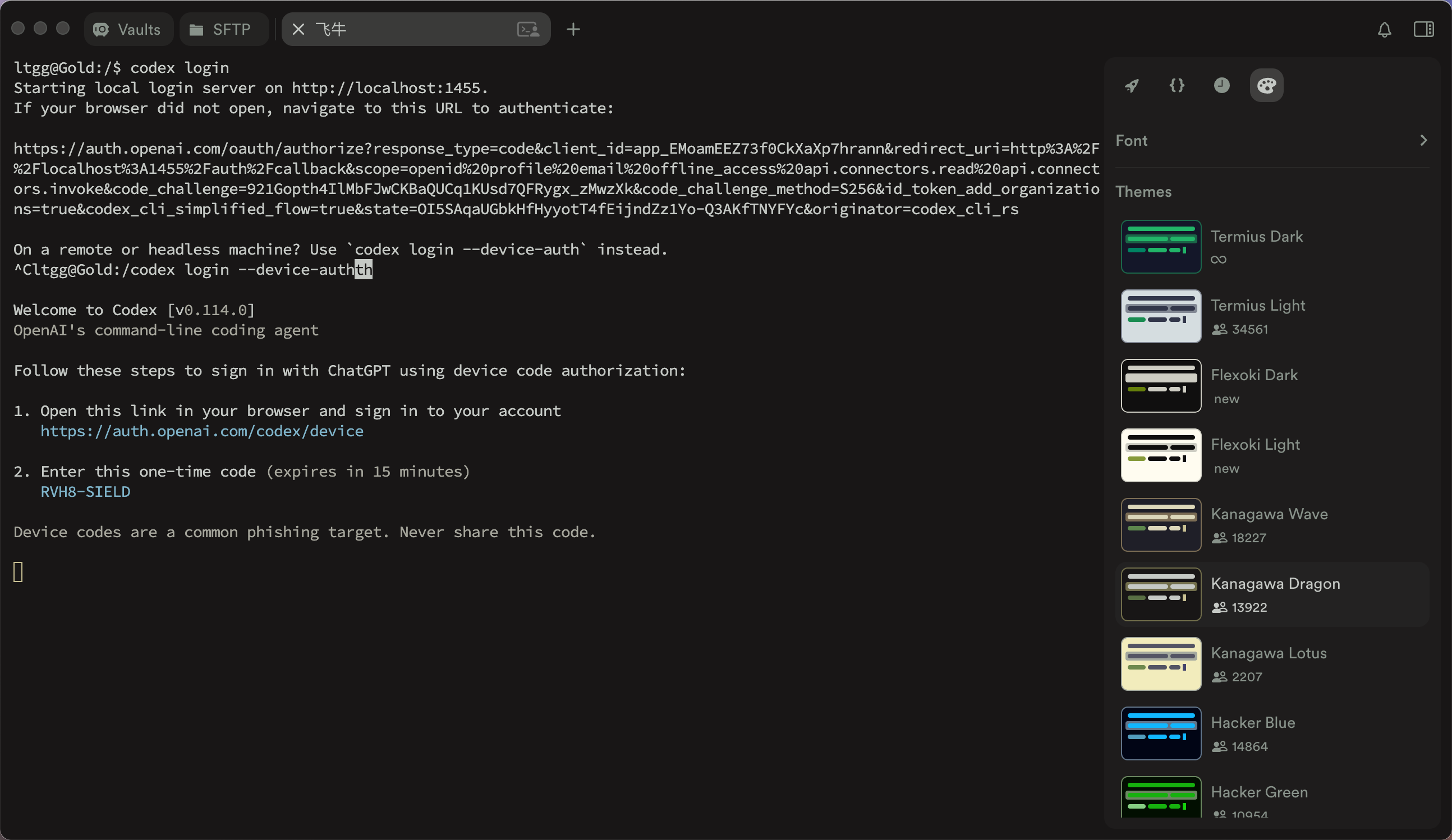Open the snippets curly-braces icon
Image resolution: width=1452 pixels, height=840 pixels.
click(1177, 86)
